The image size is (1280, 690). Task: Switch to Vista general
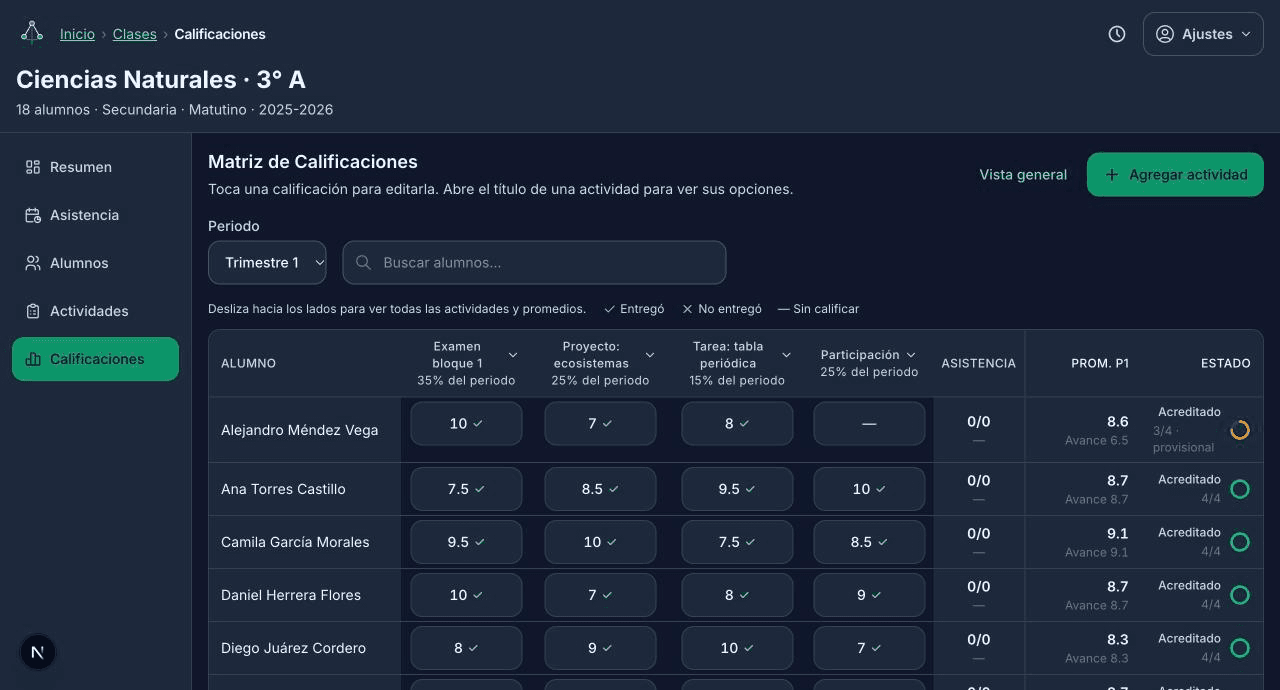coord(1023,174)
